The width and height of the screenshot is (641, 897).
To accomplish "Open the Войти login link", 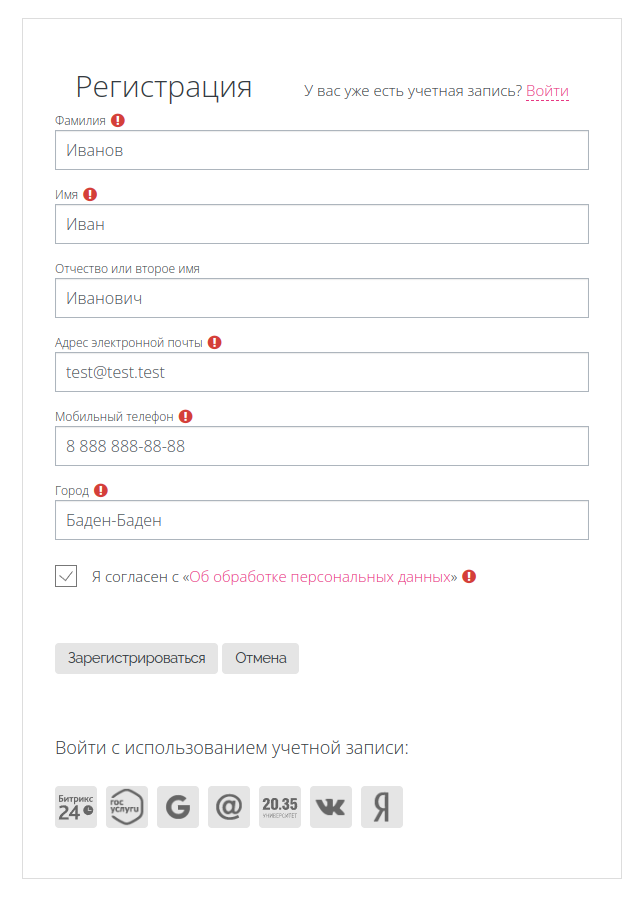I will click(547, 91).
